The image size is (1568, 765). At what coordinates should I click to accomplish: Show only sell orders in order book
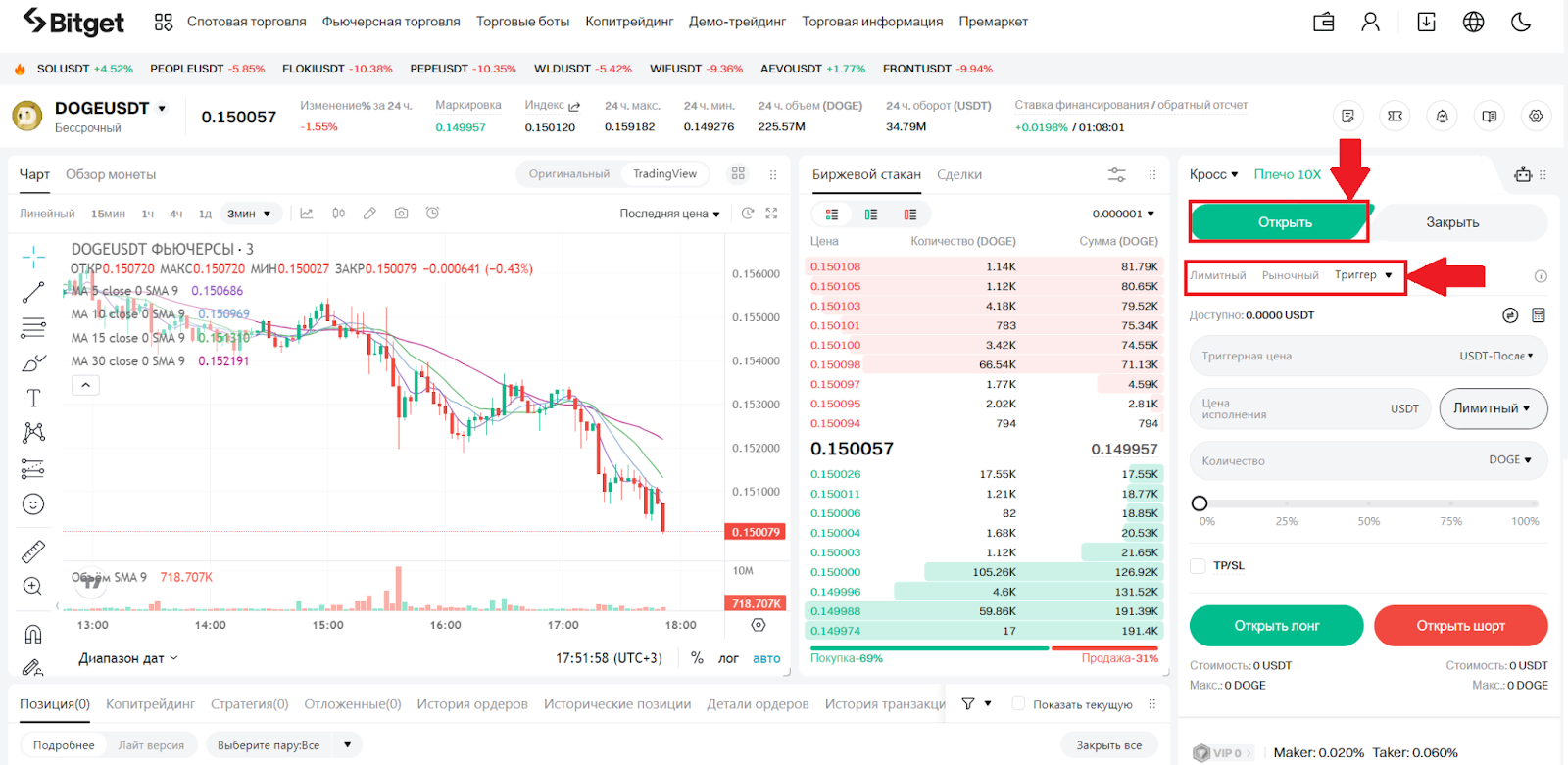[910, 215]
